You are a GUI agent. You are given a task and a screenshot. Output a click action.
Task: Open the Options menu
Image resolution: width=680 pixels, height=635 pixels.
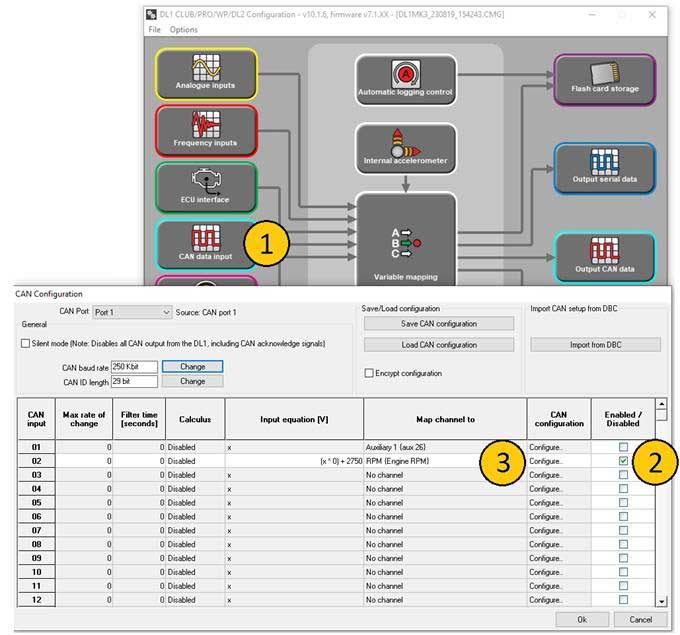coord(184,30)
